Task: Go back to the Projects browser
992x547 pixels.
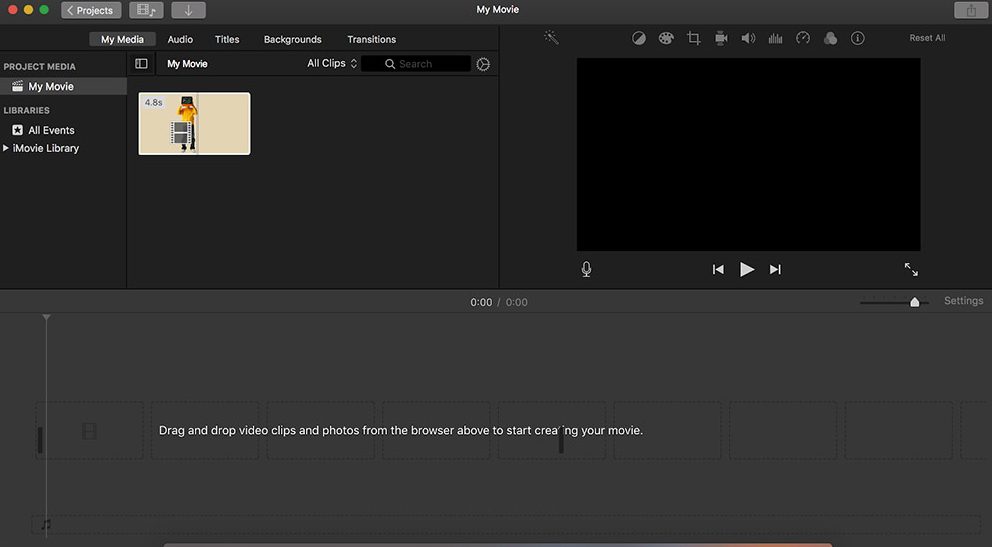Action: pos(91,10)
